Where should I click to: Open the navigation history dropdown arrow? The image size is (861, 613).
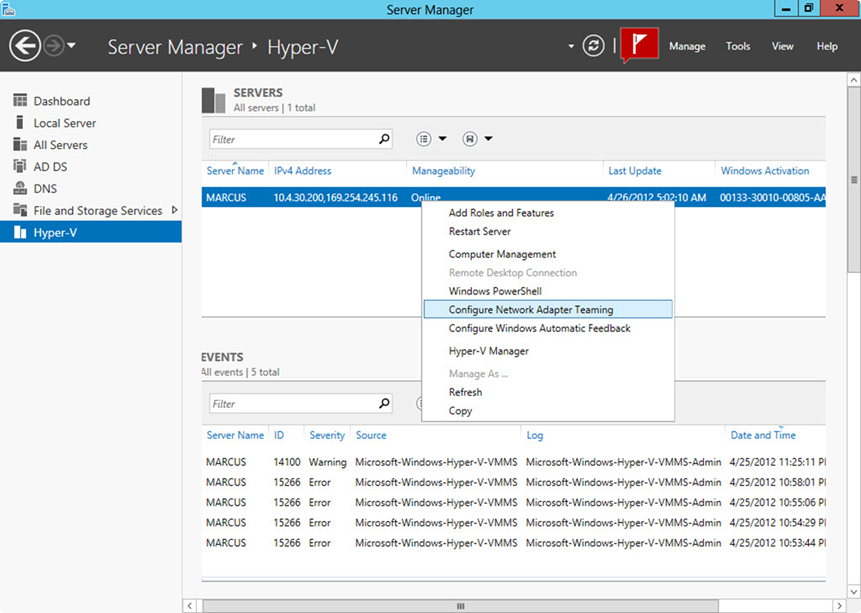pos(71,46)
